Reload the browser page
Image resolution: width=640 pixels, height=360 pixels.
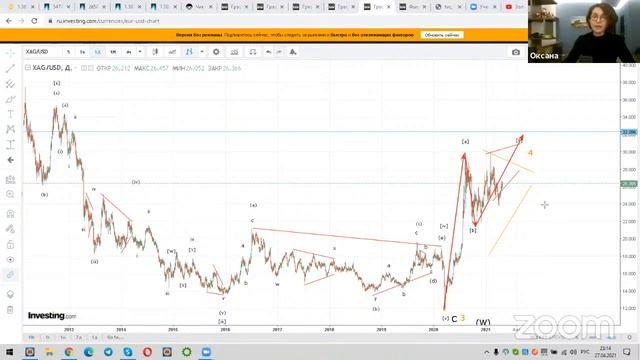click(34, 21)
